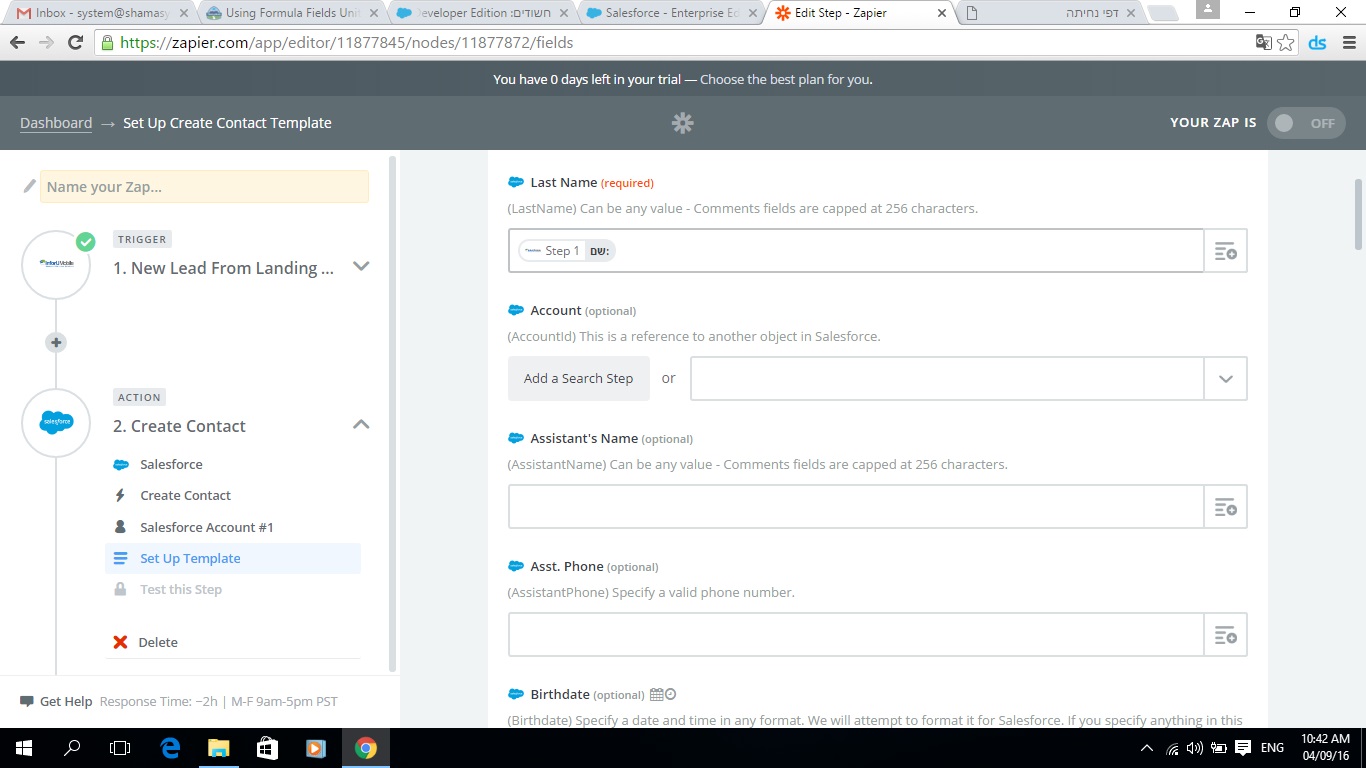The image size is (1366, 768).
Task: Click the Add a Search Step button
Action: 578,378
